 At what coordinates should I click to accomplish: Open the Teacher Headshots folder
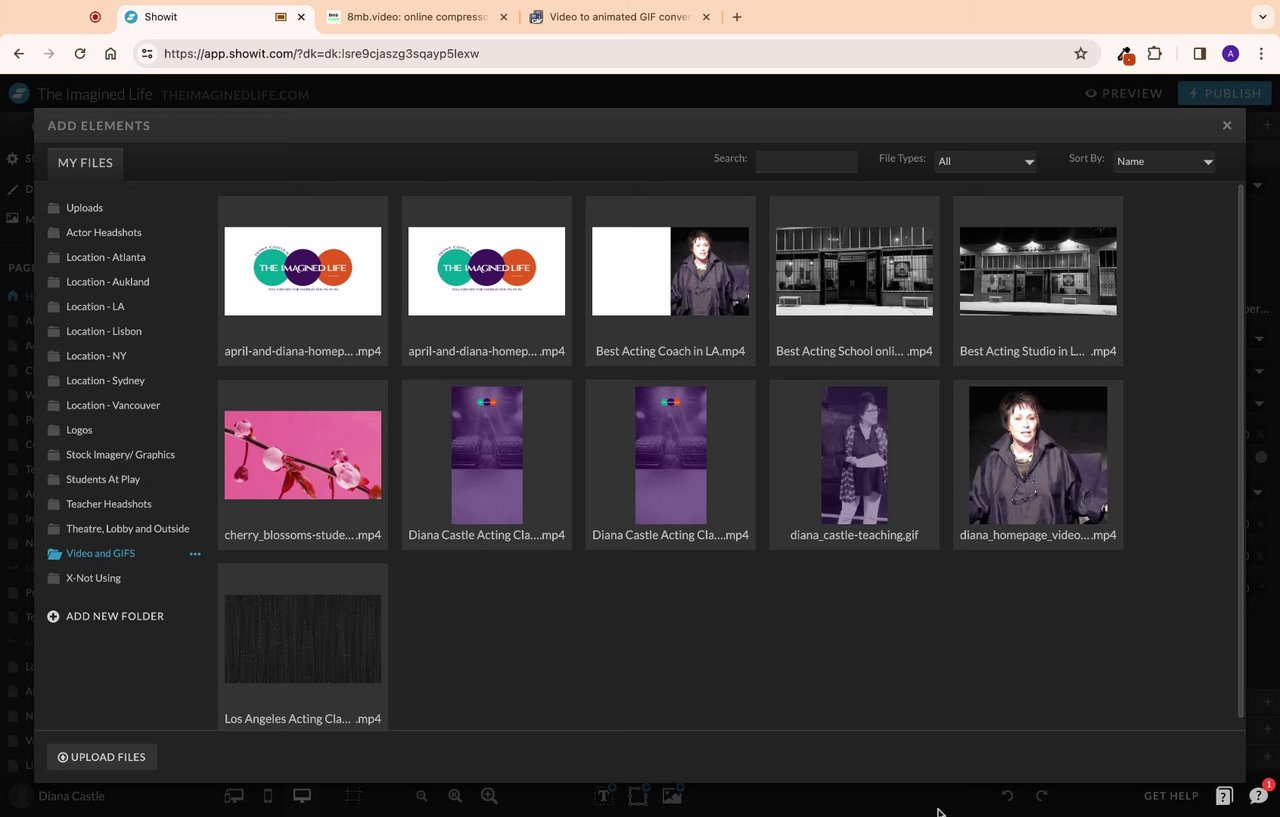[108, 504]
